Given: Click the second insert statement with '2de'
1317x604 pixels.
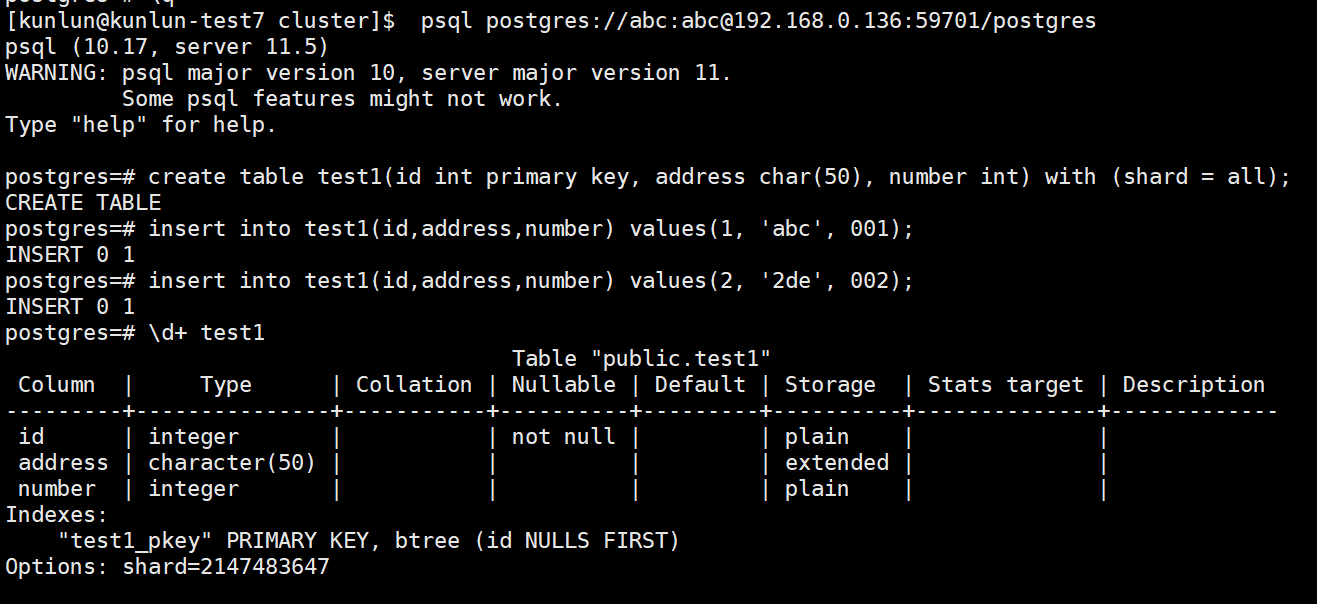Looking at the screenshot, I should 531,281.
